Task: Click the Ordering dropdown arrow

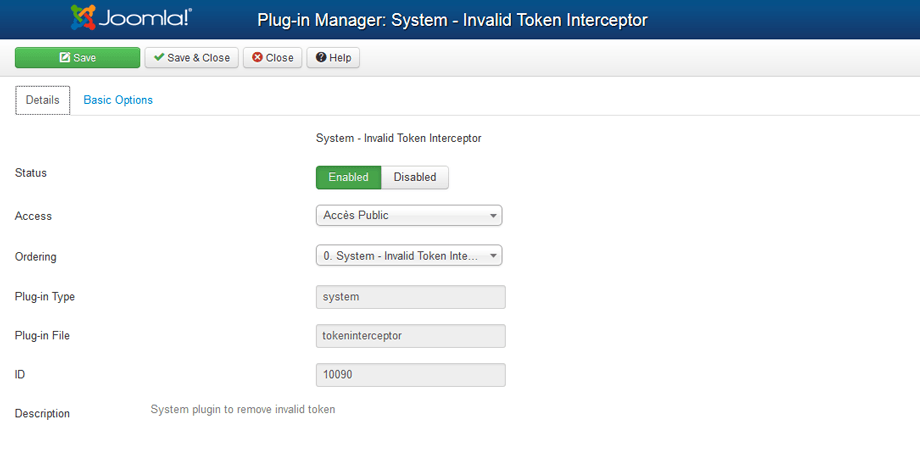Action: 493,256
